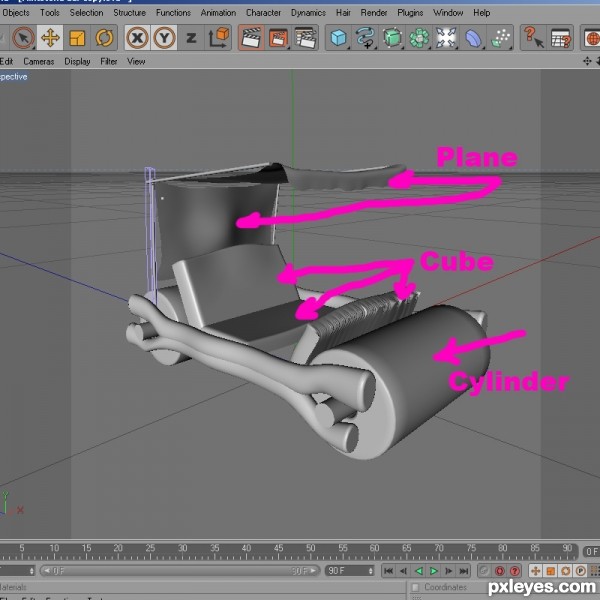Screen dimensions: 600x600
Task: Toggle autokeying red question-mark button
Action: point(515,571)
